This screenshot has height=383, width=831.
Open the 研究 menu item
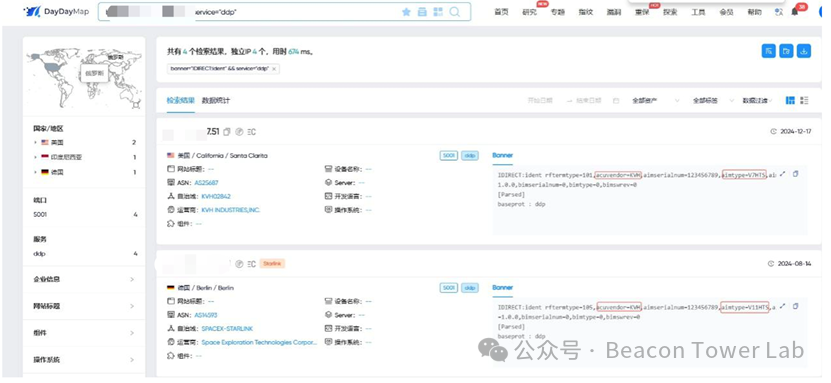coord(529,12)
